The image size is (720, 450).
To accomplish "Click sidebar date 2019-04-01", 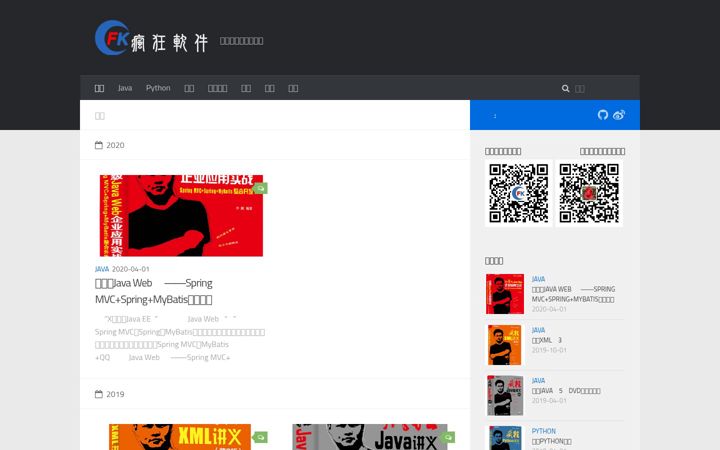I will point(549,400).
